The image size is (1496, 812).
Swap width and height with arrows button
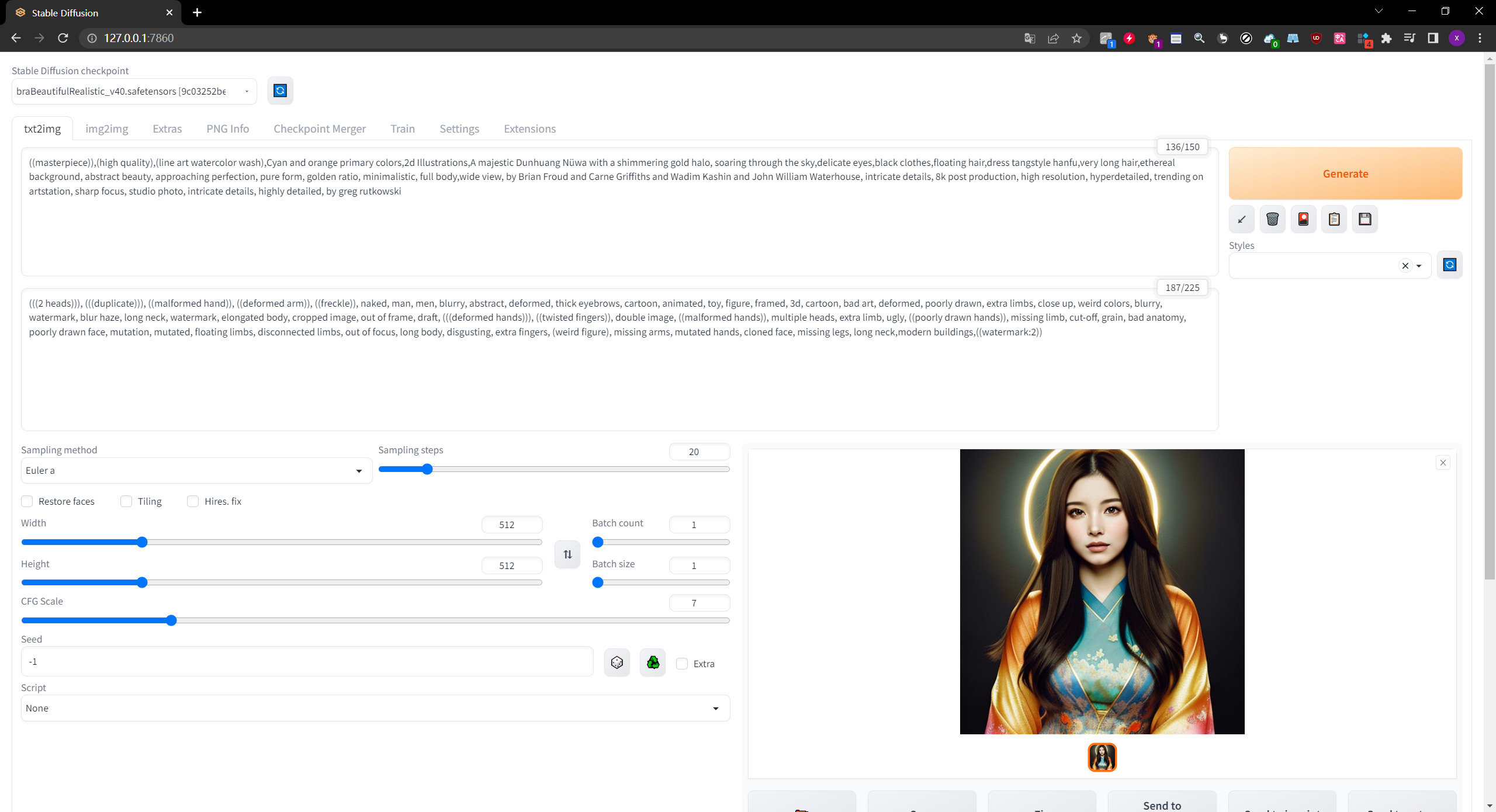point(567,554)
